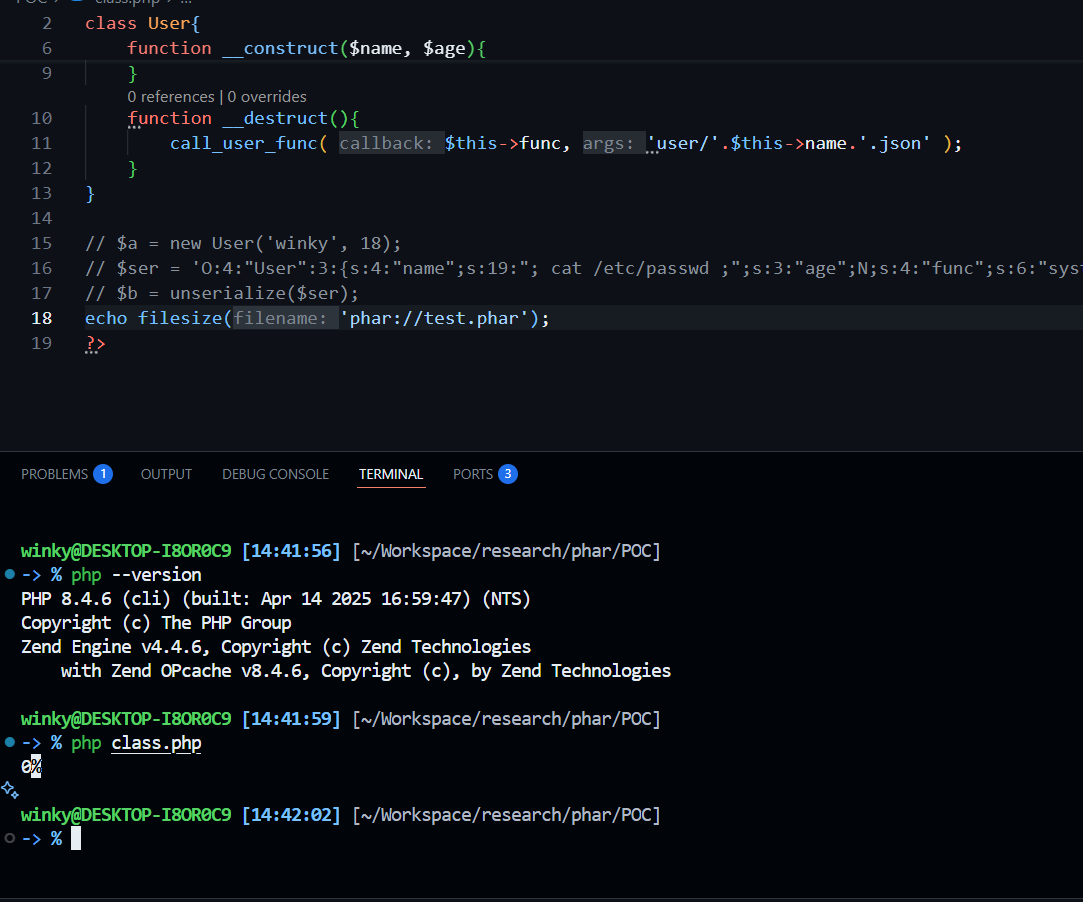Place cursor in the 'phar://test.phar' string

pos(439,318)
